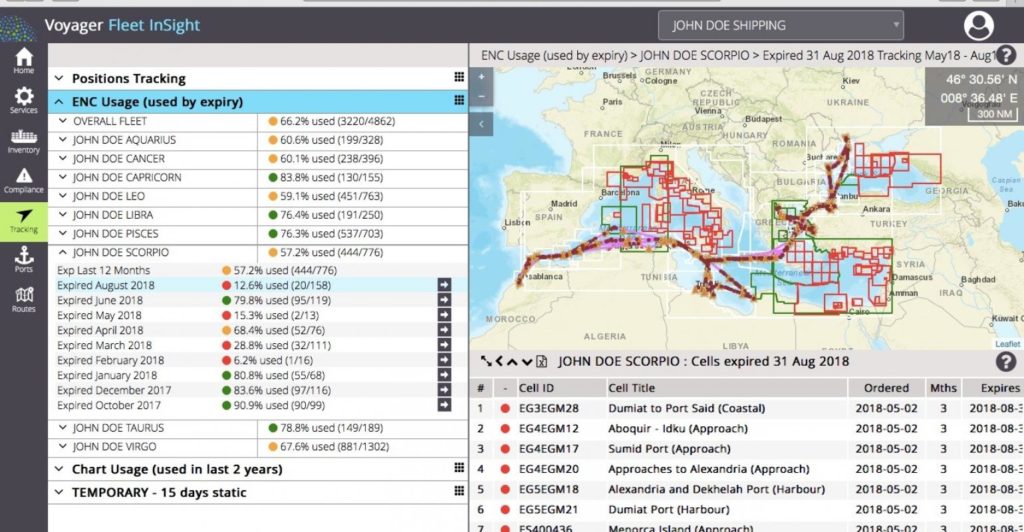This screenshot has height=532, width=1024.
Task: Zoom out on the map
Action: (481, 96)
